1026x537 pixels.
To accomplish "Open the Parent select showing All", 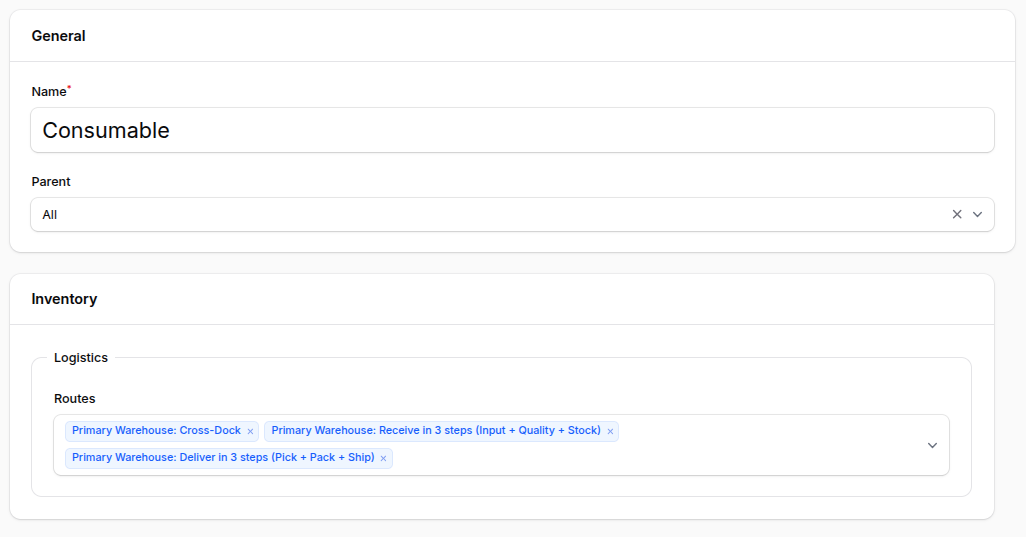I will 480,214.
